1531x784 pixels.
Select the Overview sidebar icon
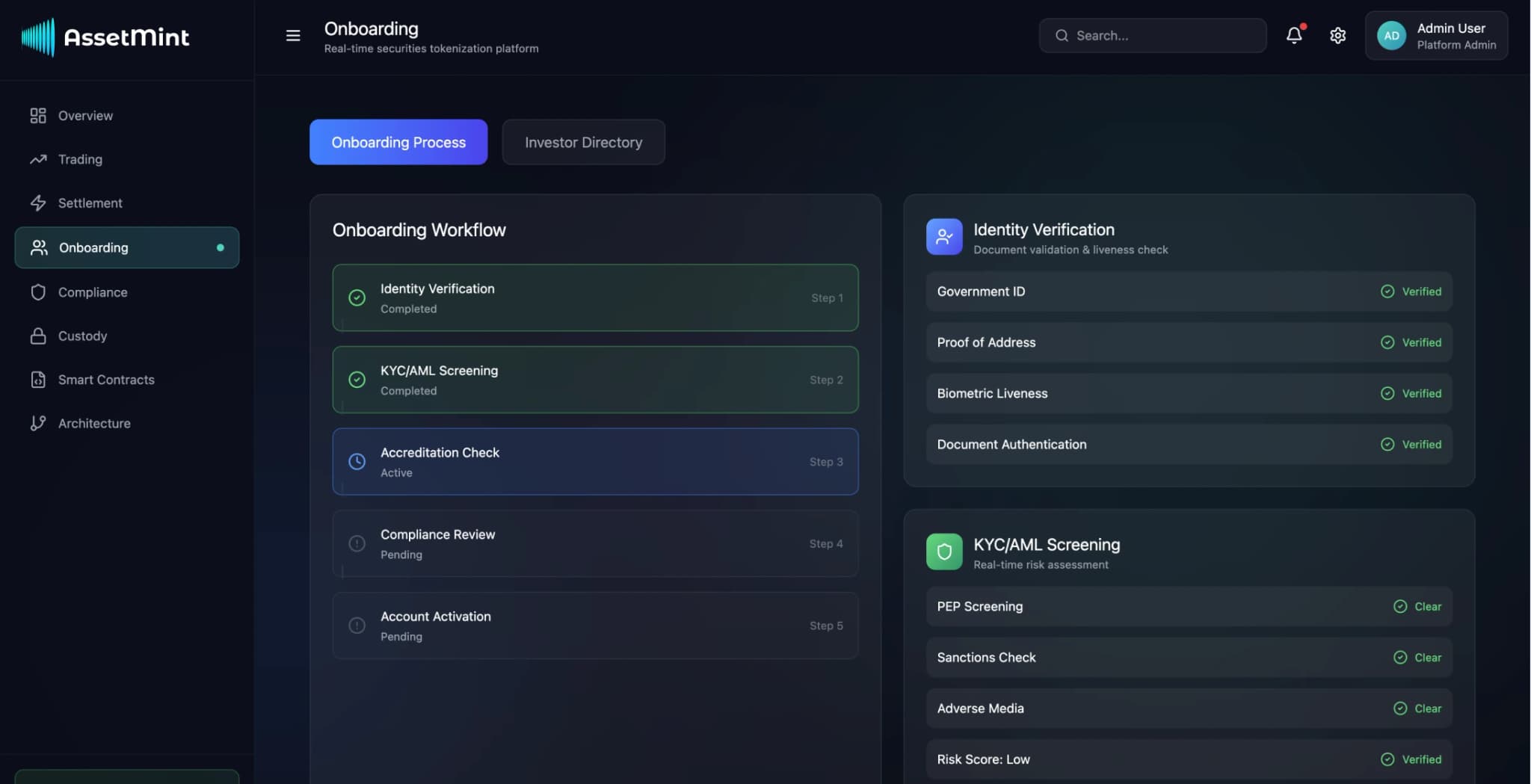click(38, 115)
